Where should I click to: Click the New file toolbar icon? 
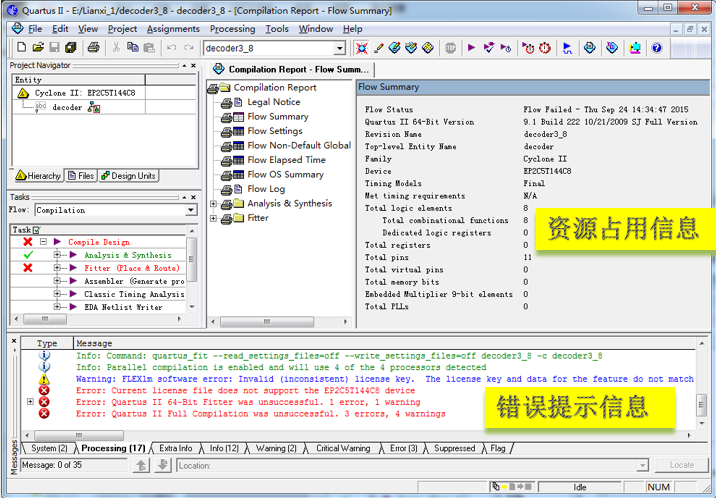pos(21,47)
